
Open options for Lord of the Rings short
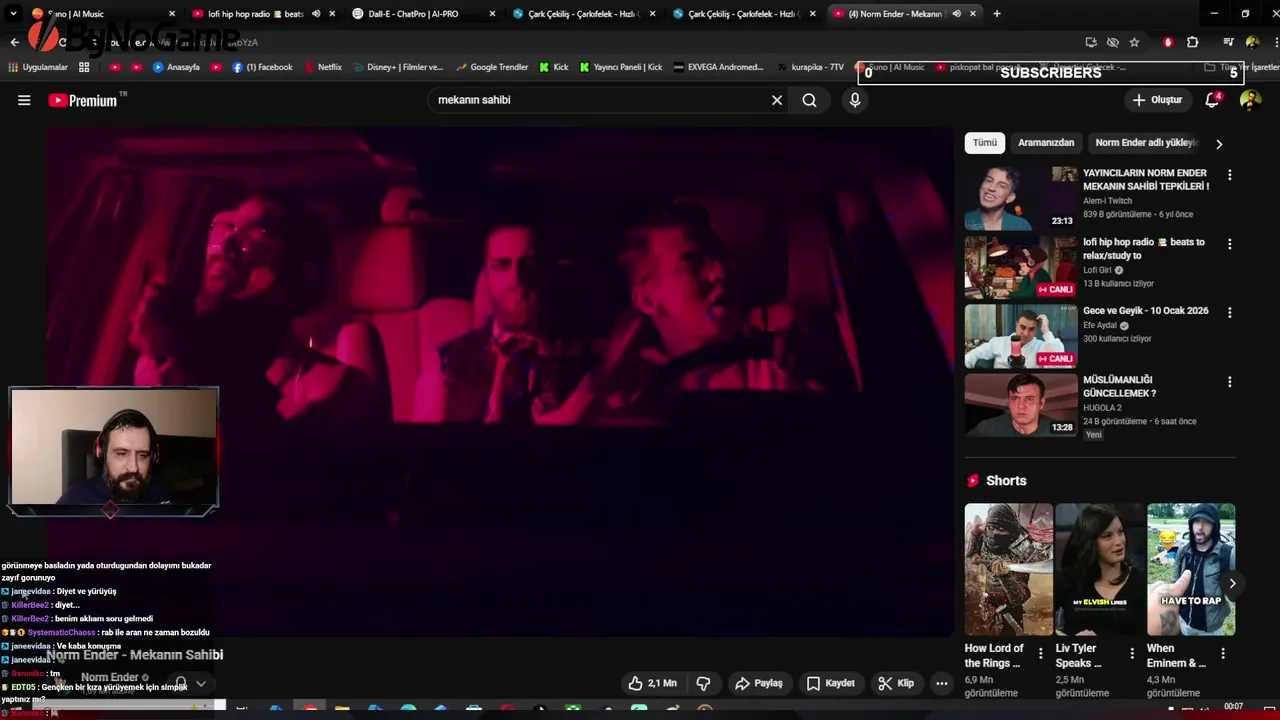[x=1040, y=653]
